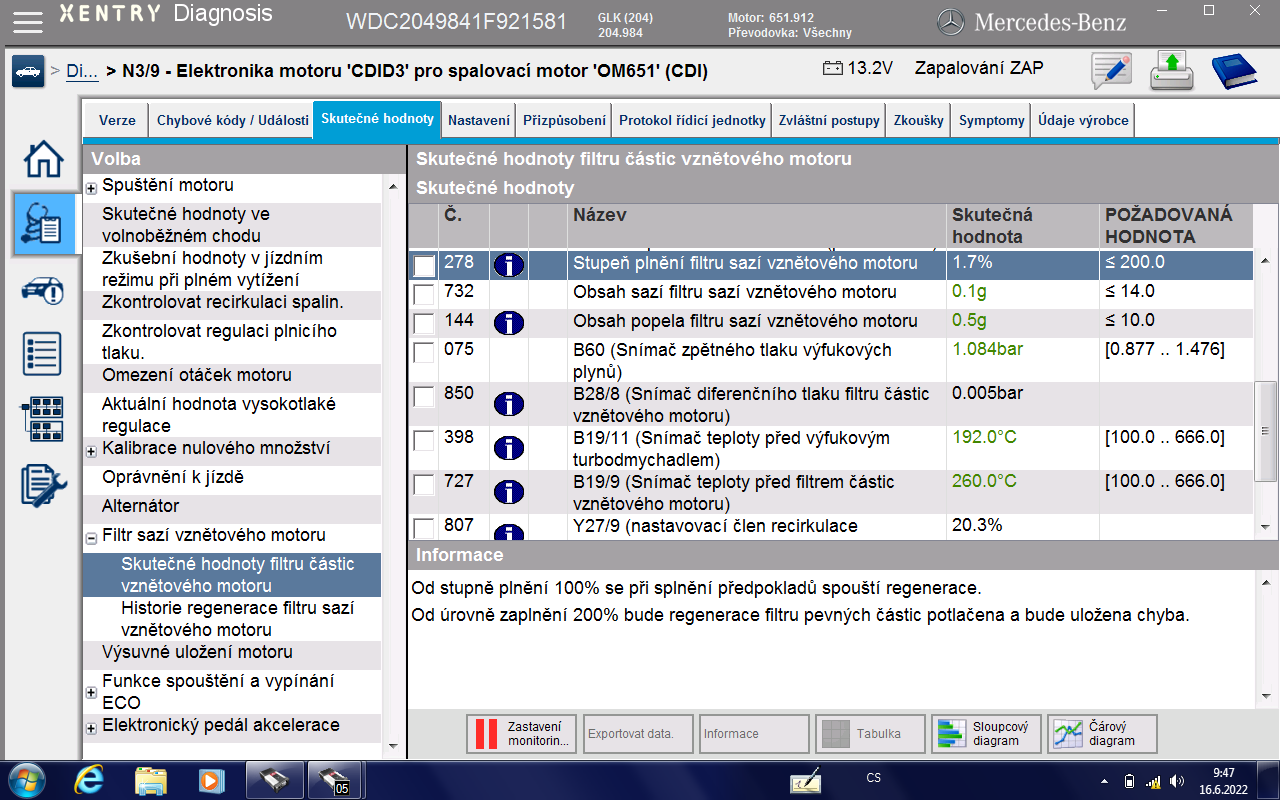Click the Windows Start button
The height and width of the screenshot is (800, 1280).
(25, 779)
